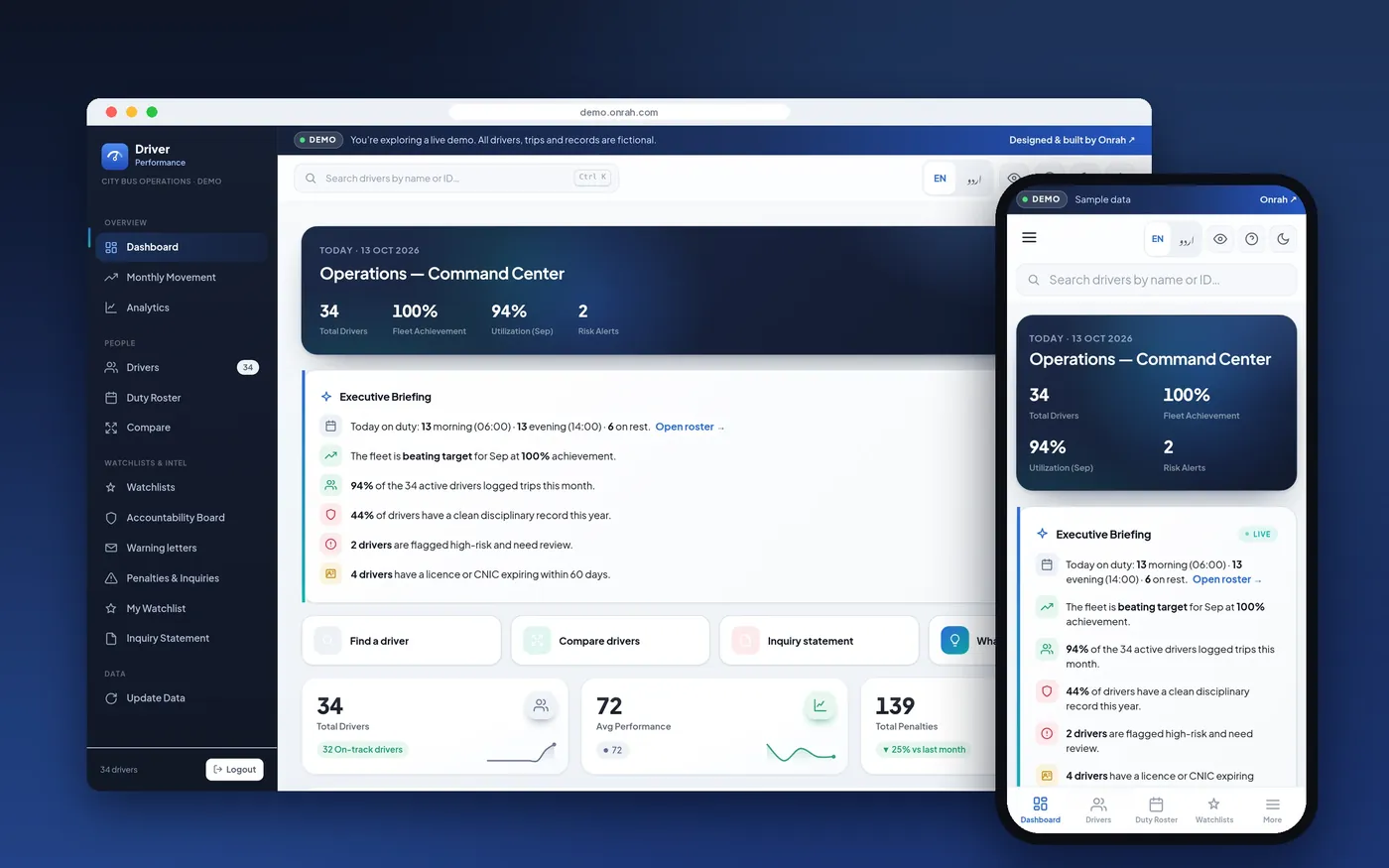Click the Watchlists star icon in sidebar

coord(111,487)
